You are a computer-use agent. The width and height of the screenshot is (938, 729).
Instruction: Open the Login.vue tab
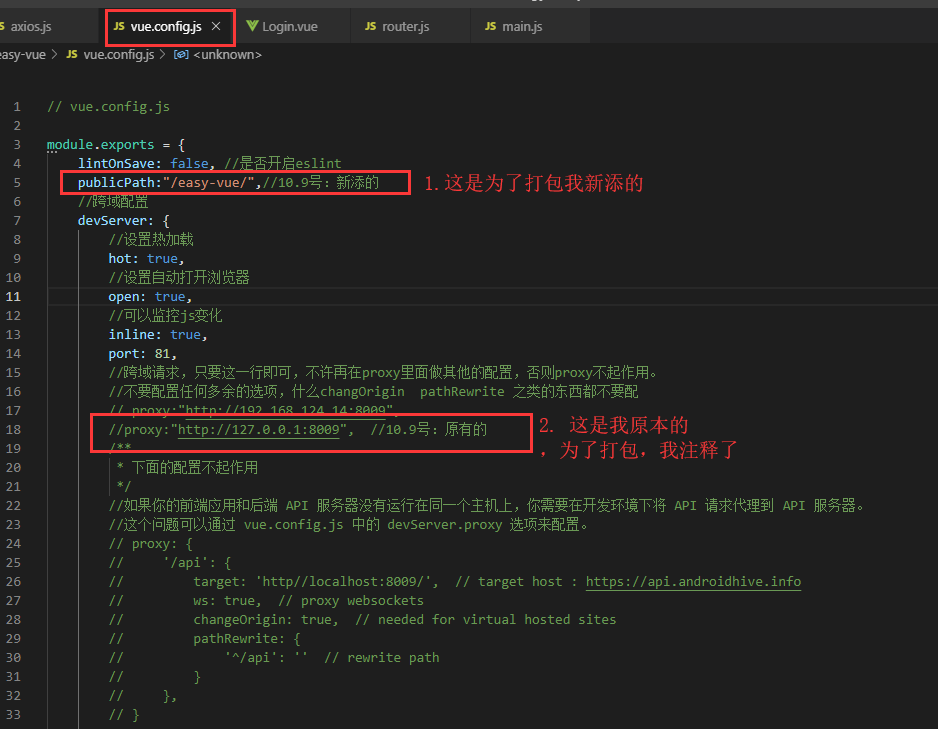[x=290, y=26]
